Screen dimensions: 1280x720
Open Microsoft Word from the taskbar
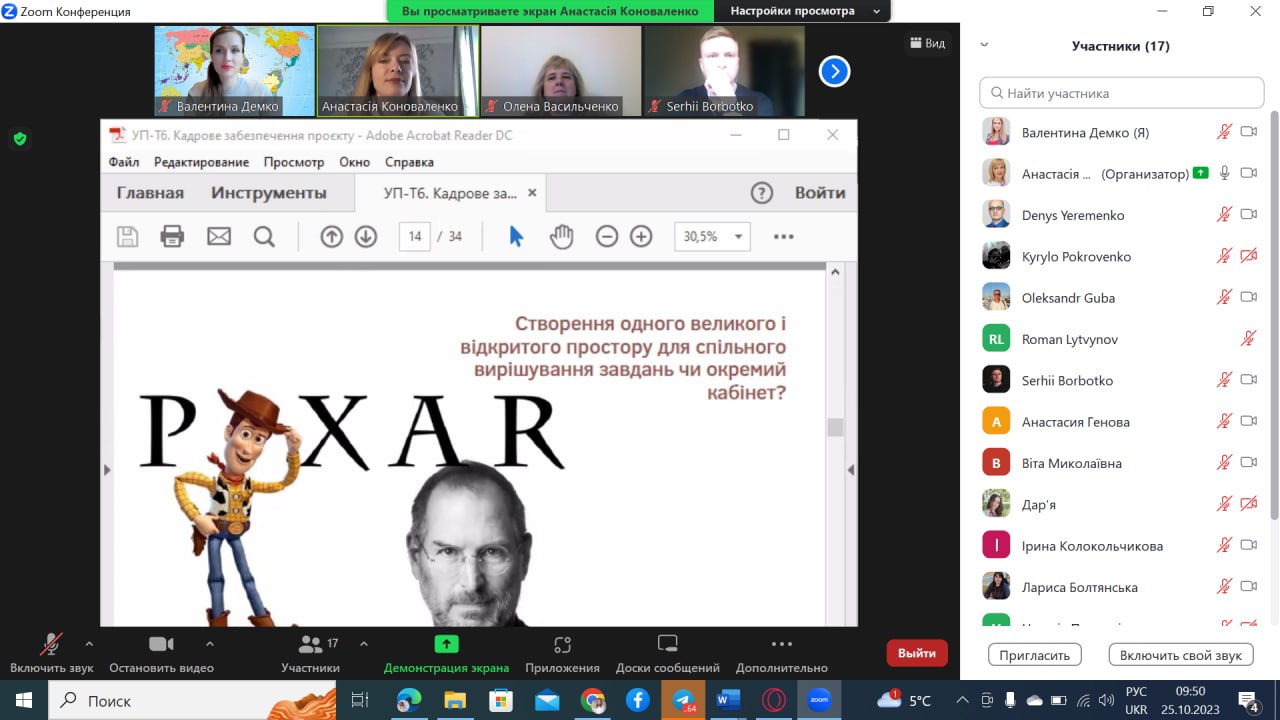click(728, 700)
